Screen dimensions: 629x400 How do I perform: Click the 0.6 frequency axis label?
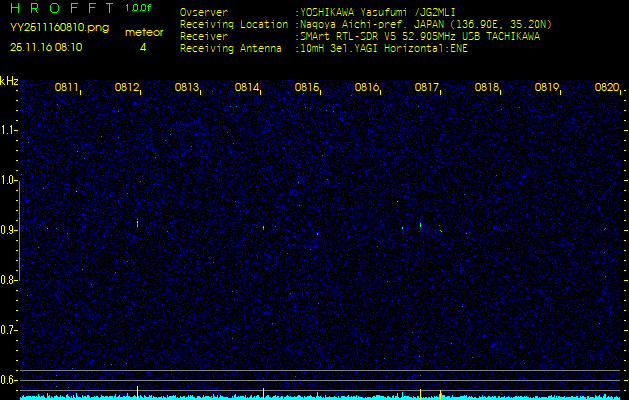click(x=9, y=379)
